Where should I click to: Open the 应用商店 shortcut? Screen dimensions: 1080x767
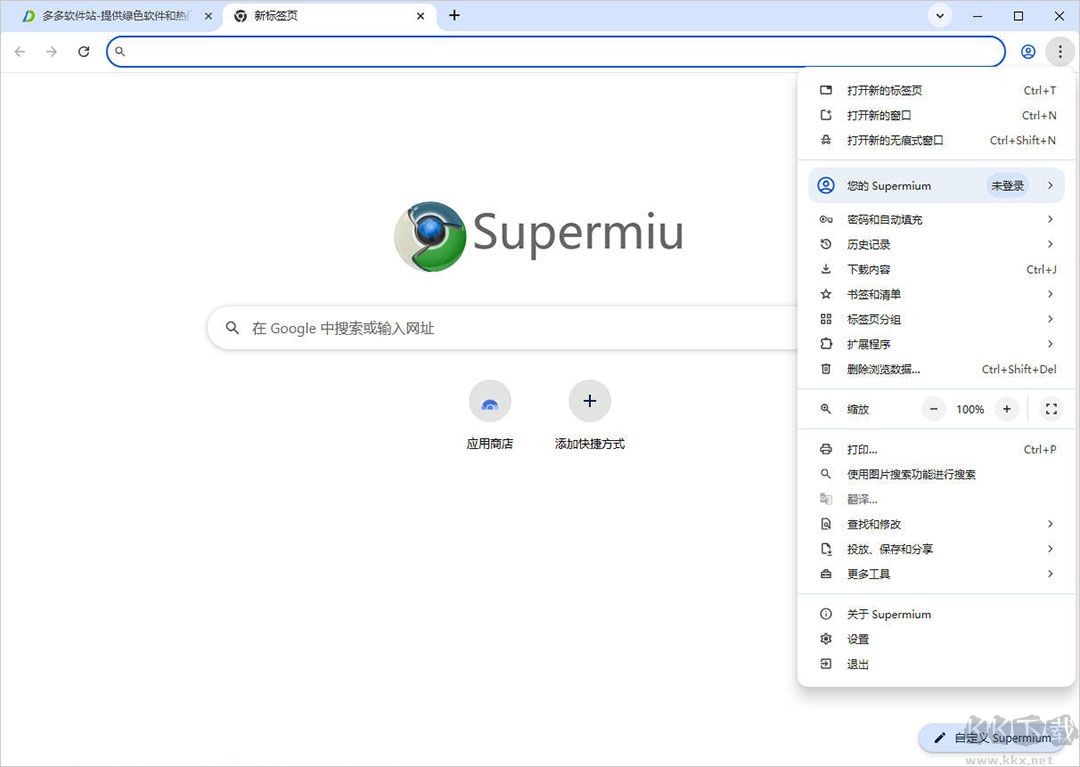490,415
